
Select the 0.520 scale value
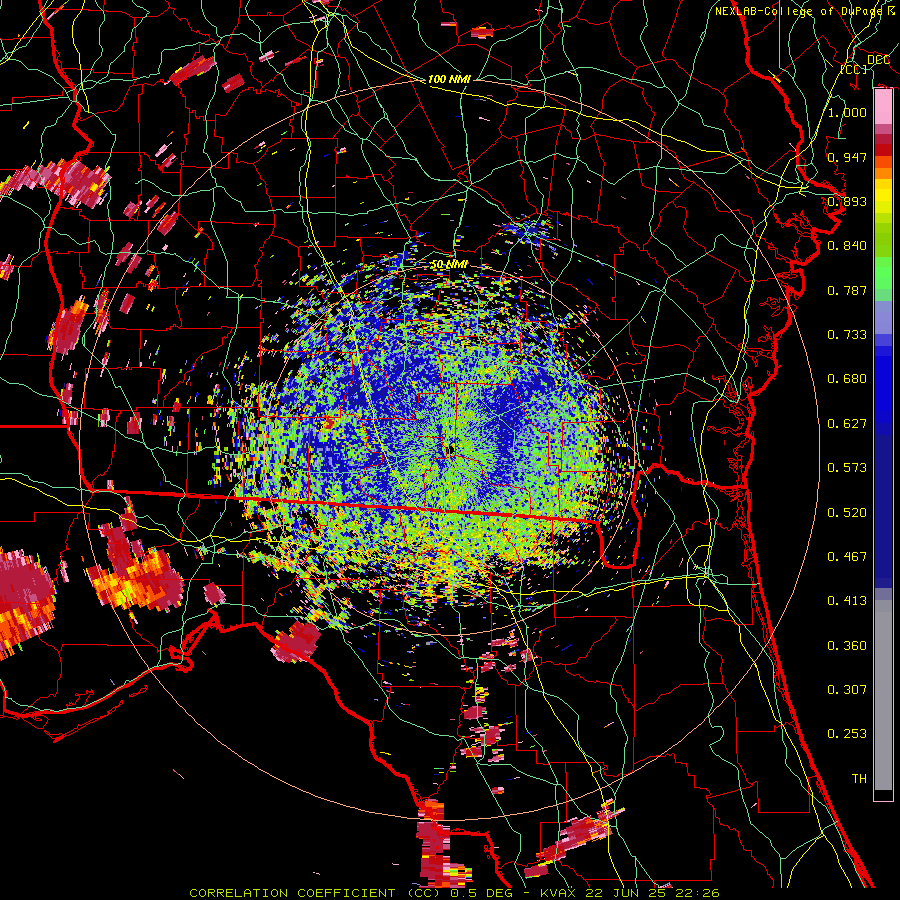847,513
